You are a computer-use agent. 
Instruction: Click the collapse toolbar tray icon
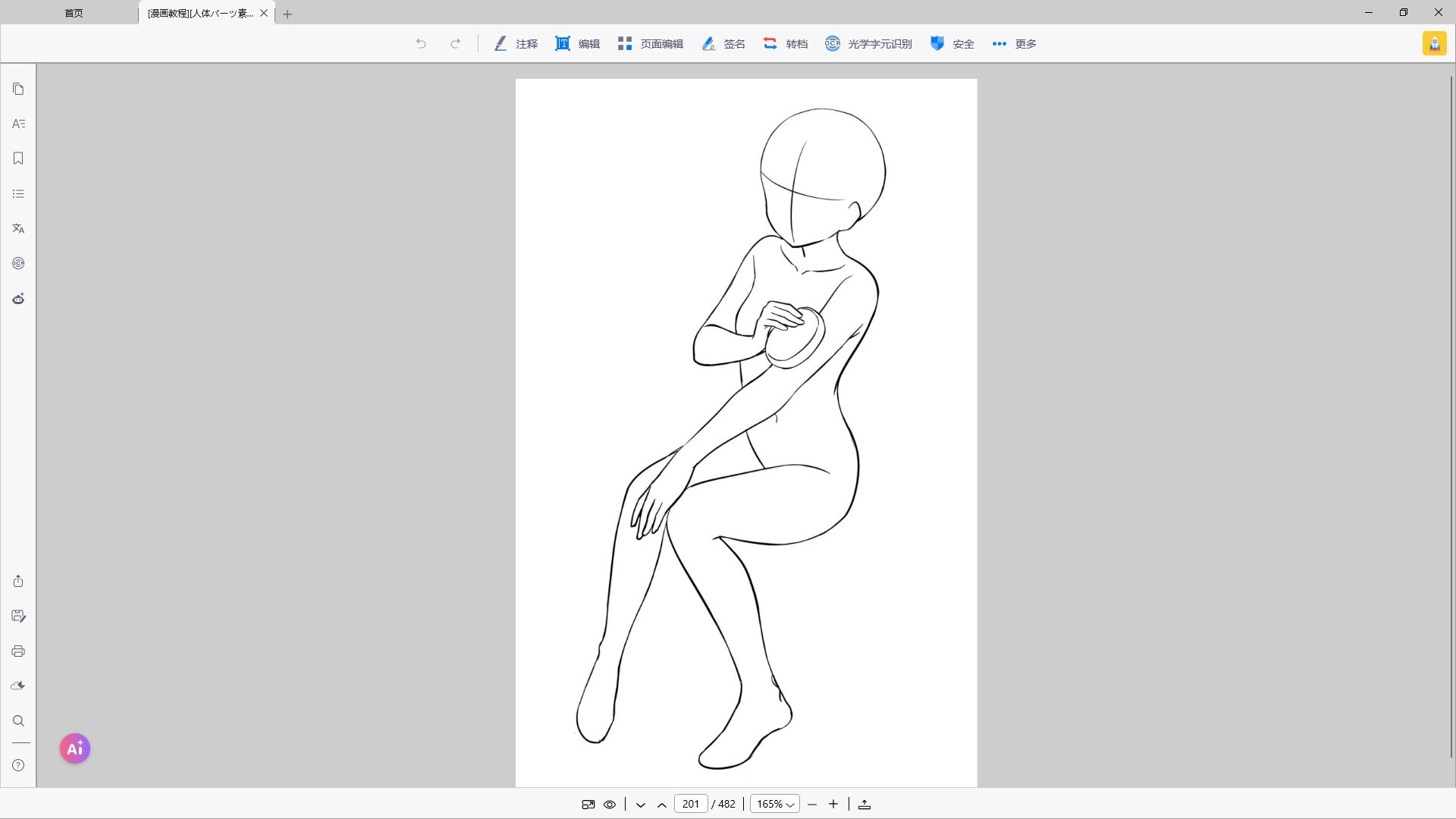pyautogui.click(x=864, y=805)
